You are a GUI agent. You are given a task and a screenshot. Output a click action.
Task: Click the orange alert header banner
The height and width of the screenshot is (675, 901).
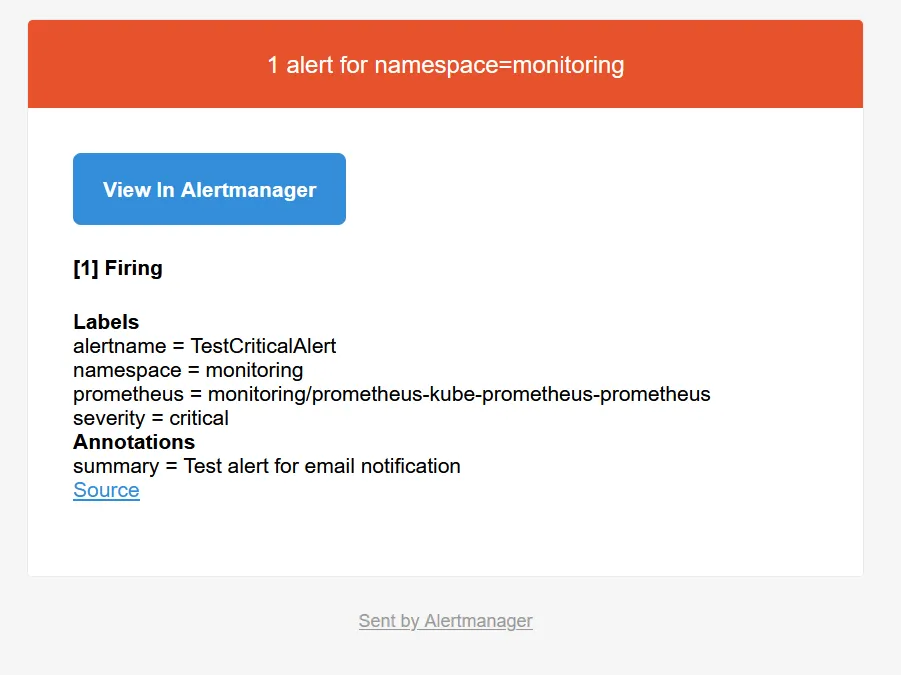(x=445, y=63)
